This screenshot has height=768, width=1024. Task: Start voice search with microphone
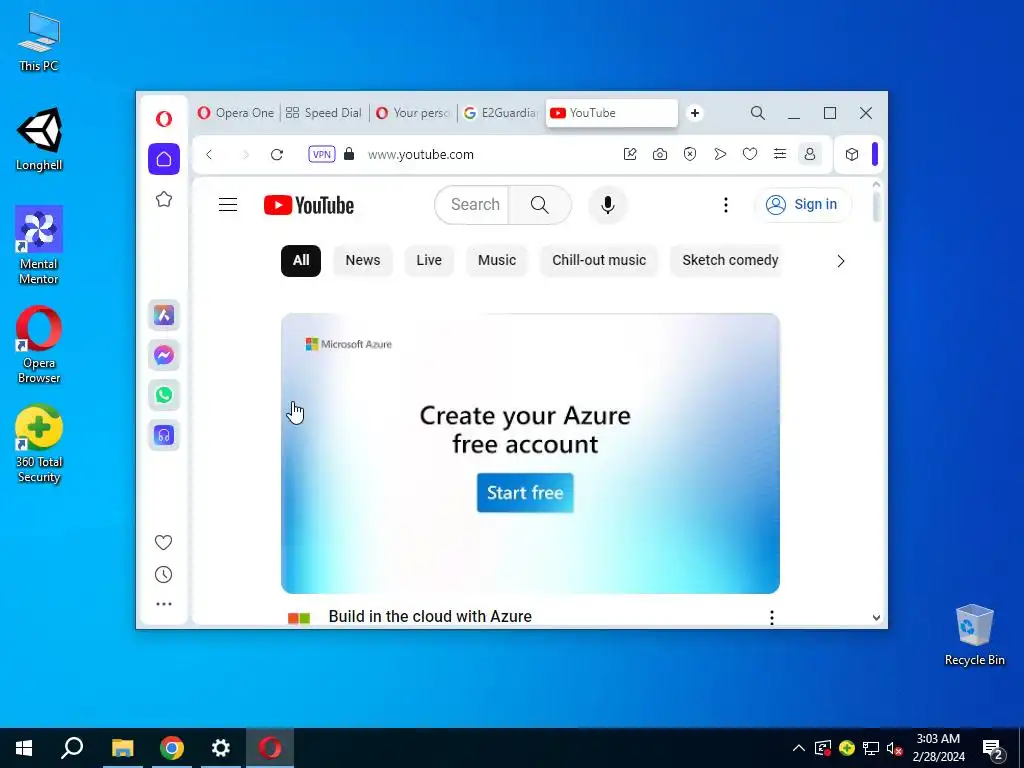607,205
